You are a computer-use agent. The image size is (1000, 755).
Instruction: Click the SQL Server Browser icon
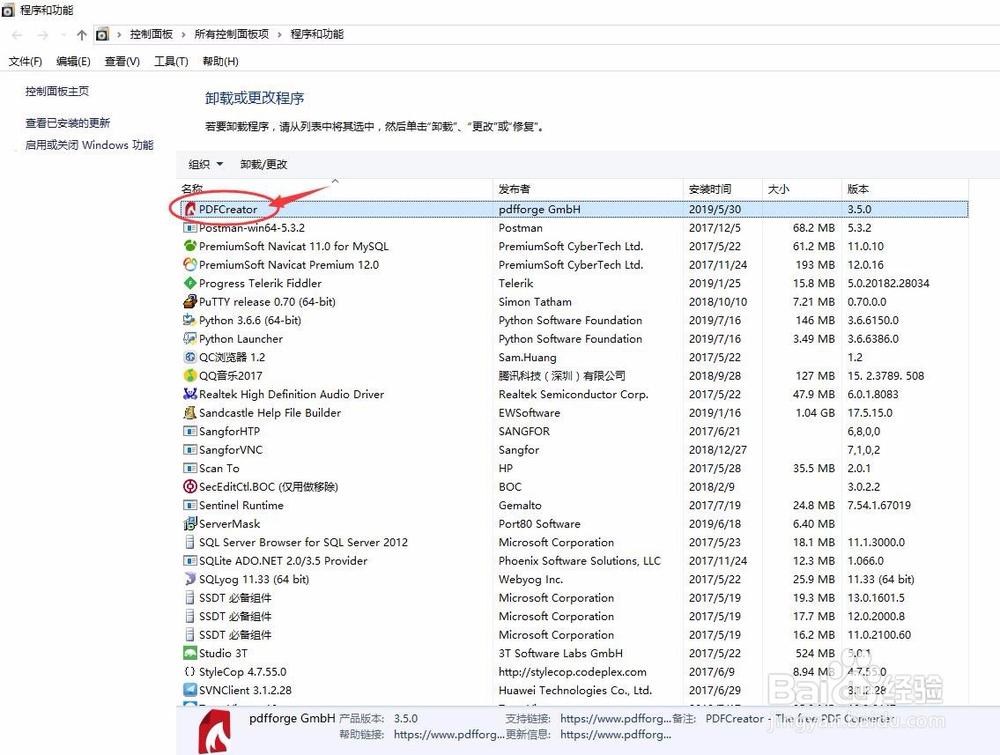tap(190, 542)
